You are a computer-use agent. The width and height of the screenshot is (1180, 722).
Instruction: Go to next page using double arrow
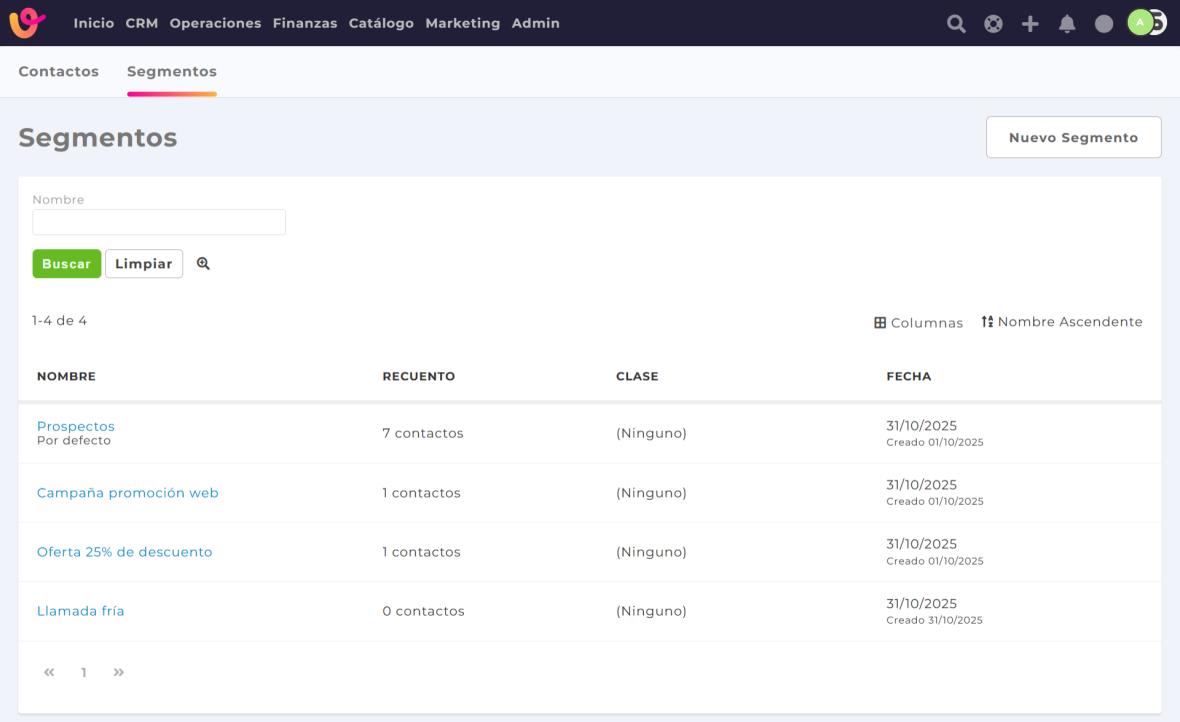[119, 673]
